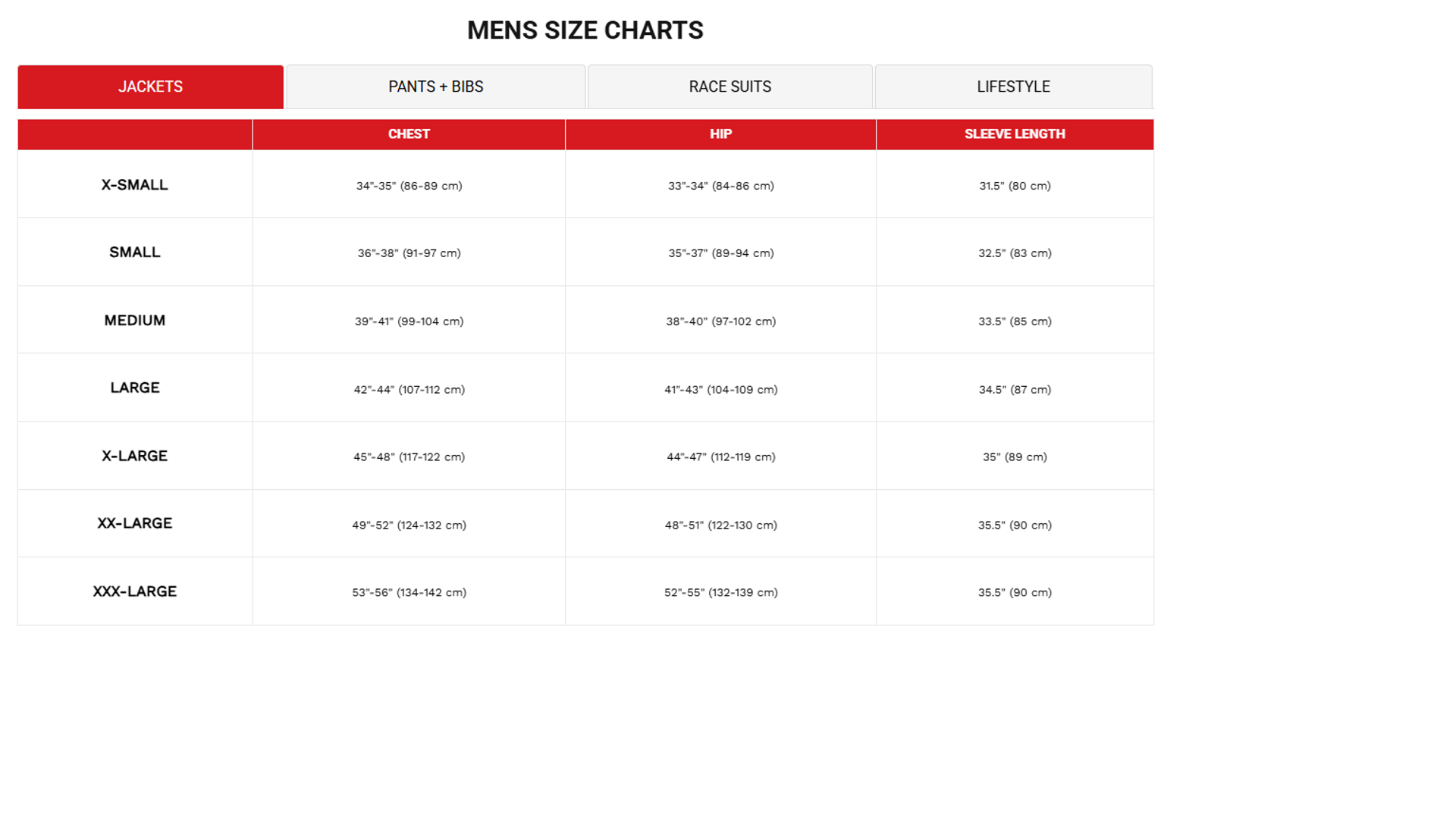Image resolution: width=1456 pixels, height=819 pixels.
Task: Click the Large hip measurement 41"-43"
Action: [x=720, y=390]
